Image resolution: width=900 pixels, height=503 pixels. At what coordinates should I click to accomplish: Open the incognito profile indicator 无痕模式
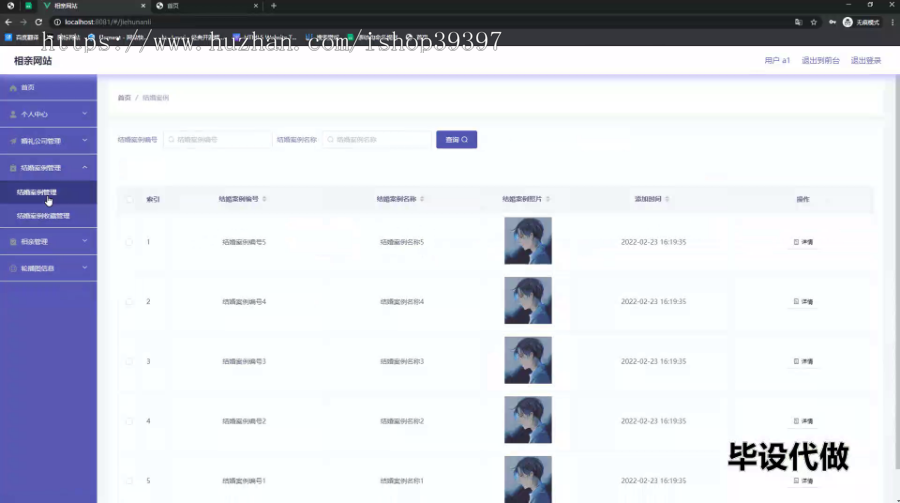(861, 22)
